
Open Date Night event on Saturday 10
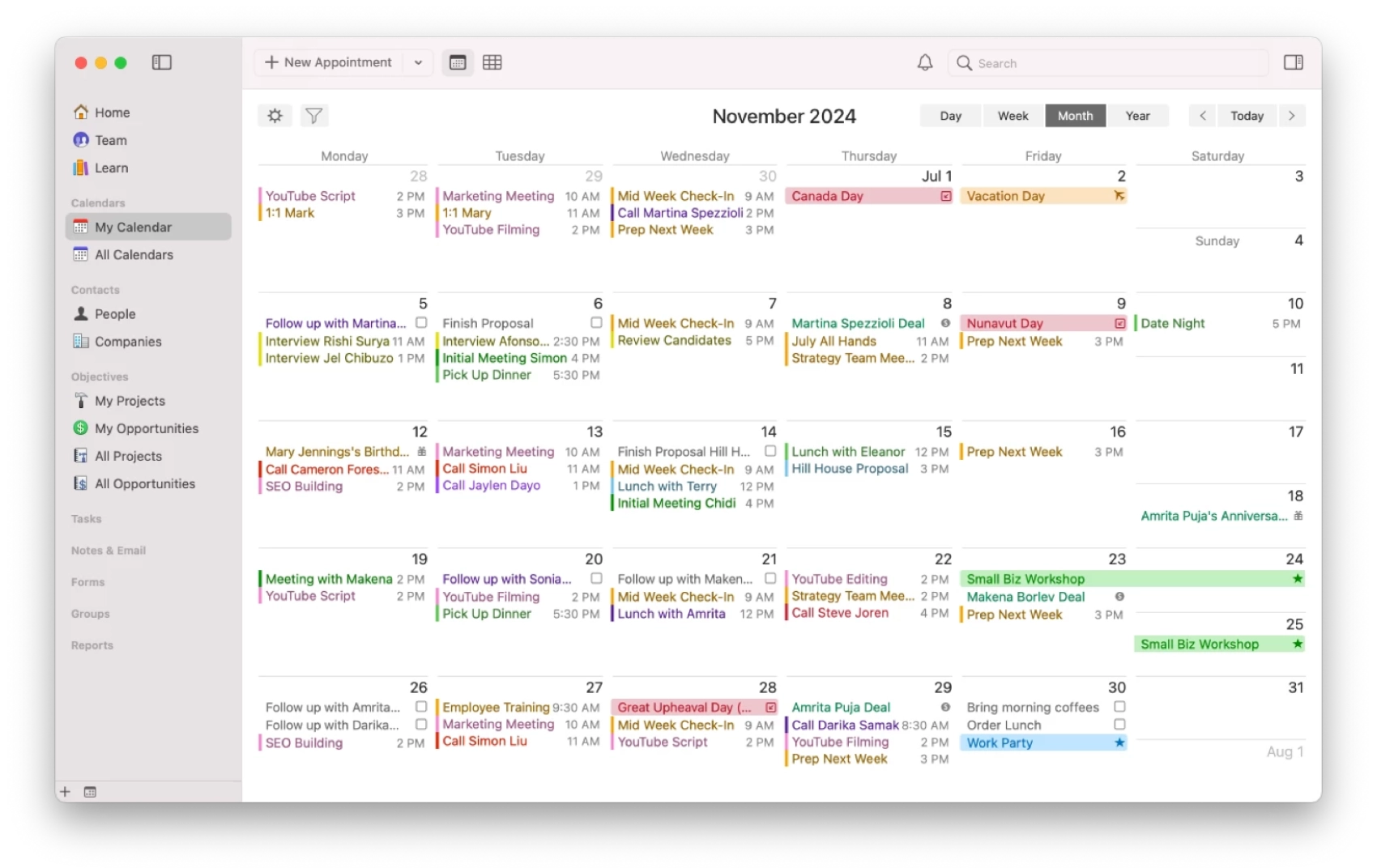tap(1218, 323)
